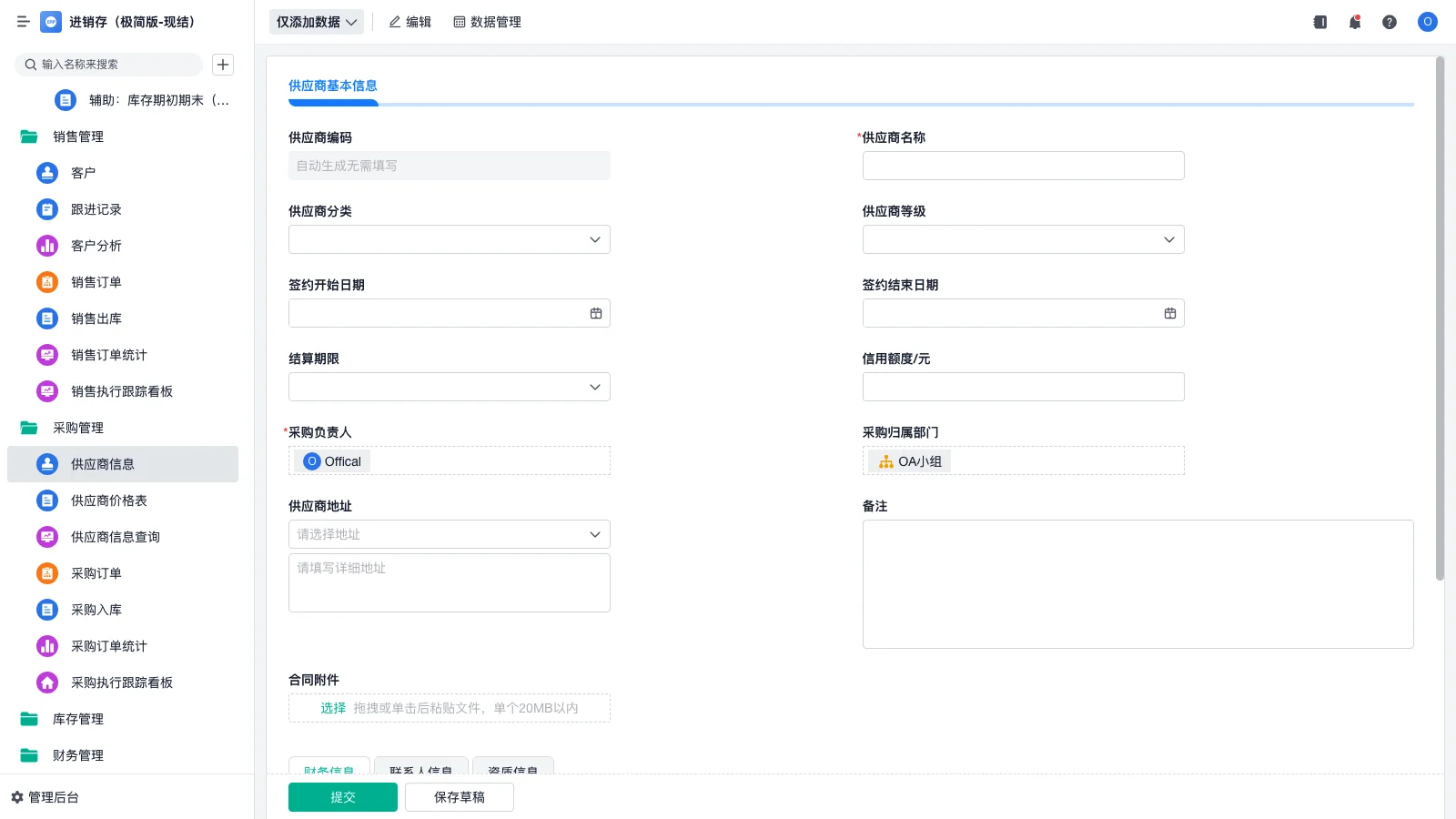Image resolution: width=1456 pixels, height=819 pixels.
Task: Click 编辑 in the top toolbar
Action: (x=409, y=22)
